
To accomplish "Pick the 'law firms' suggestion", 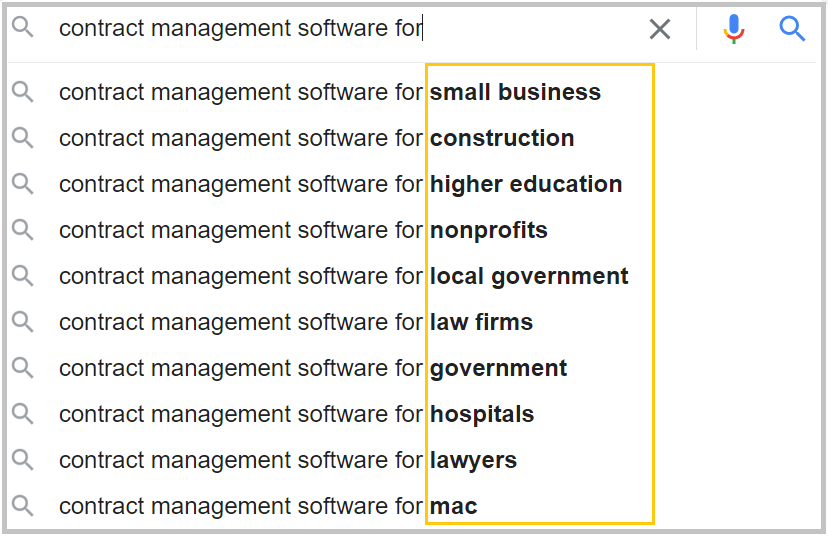I will (296, 322).
